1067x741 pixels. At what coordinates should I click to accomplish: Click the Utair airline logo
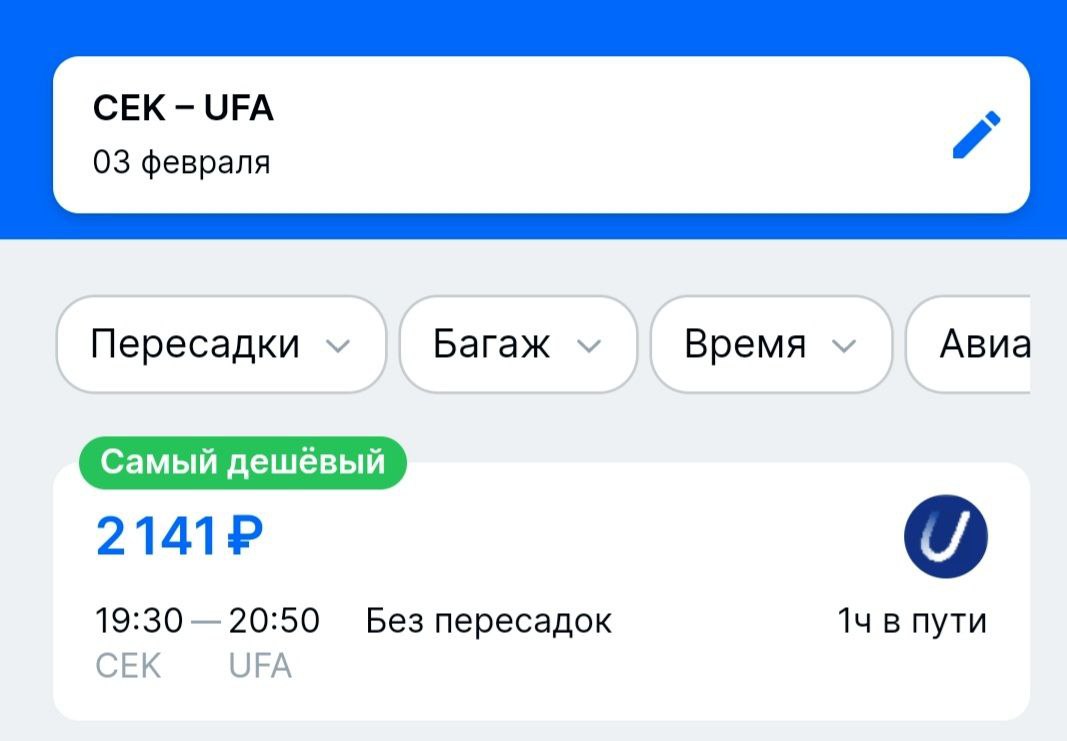pos(945,538)
